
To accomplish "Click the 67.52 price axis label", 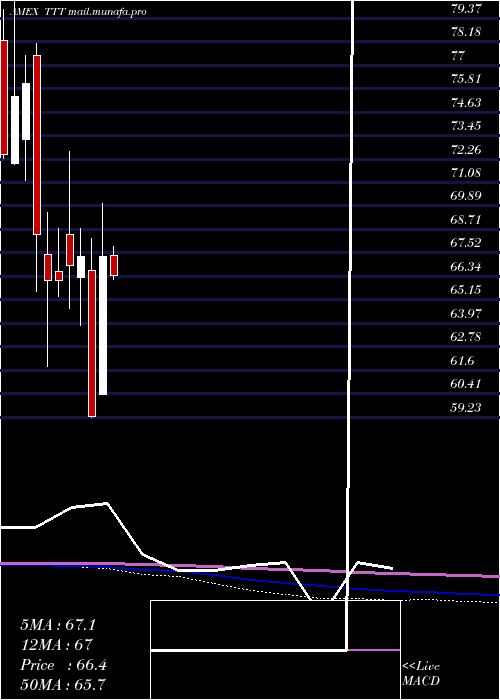I will point(466,243).
